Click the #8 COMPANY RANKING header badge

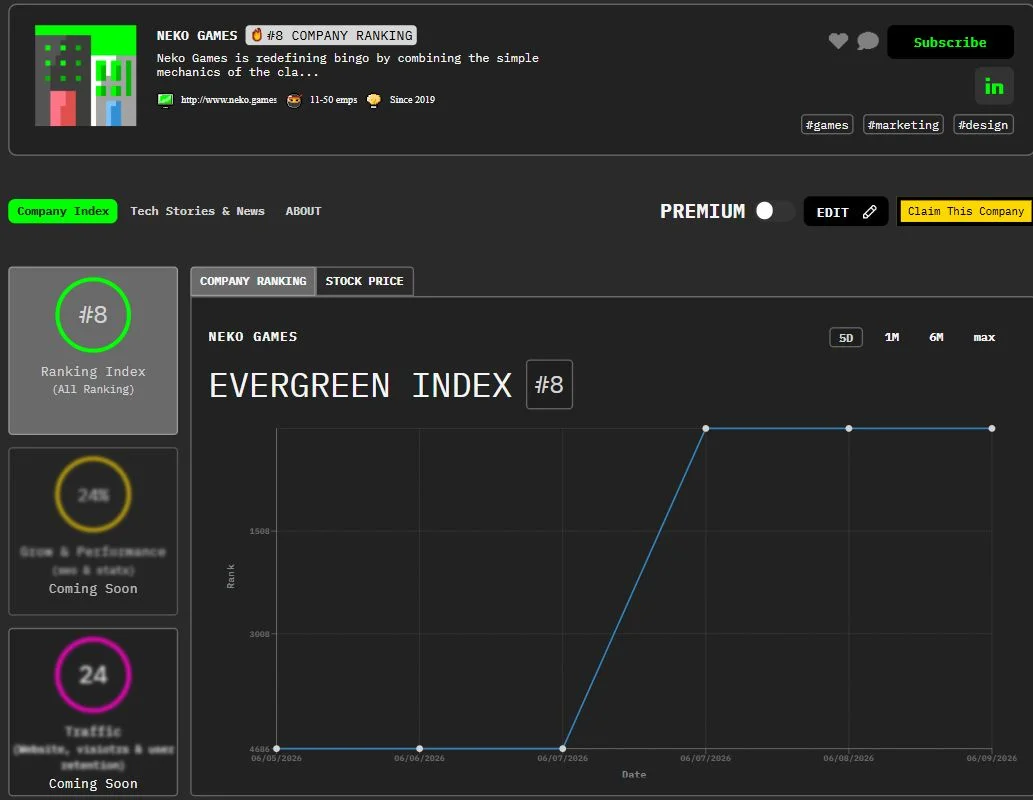(331, 35)
